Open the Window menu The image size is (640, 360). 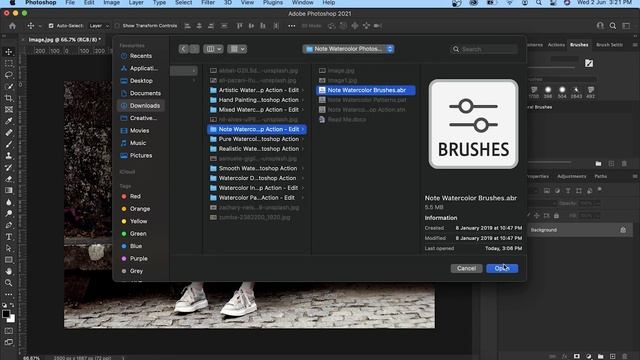click(x=302, y=3)
